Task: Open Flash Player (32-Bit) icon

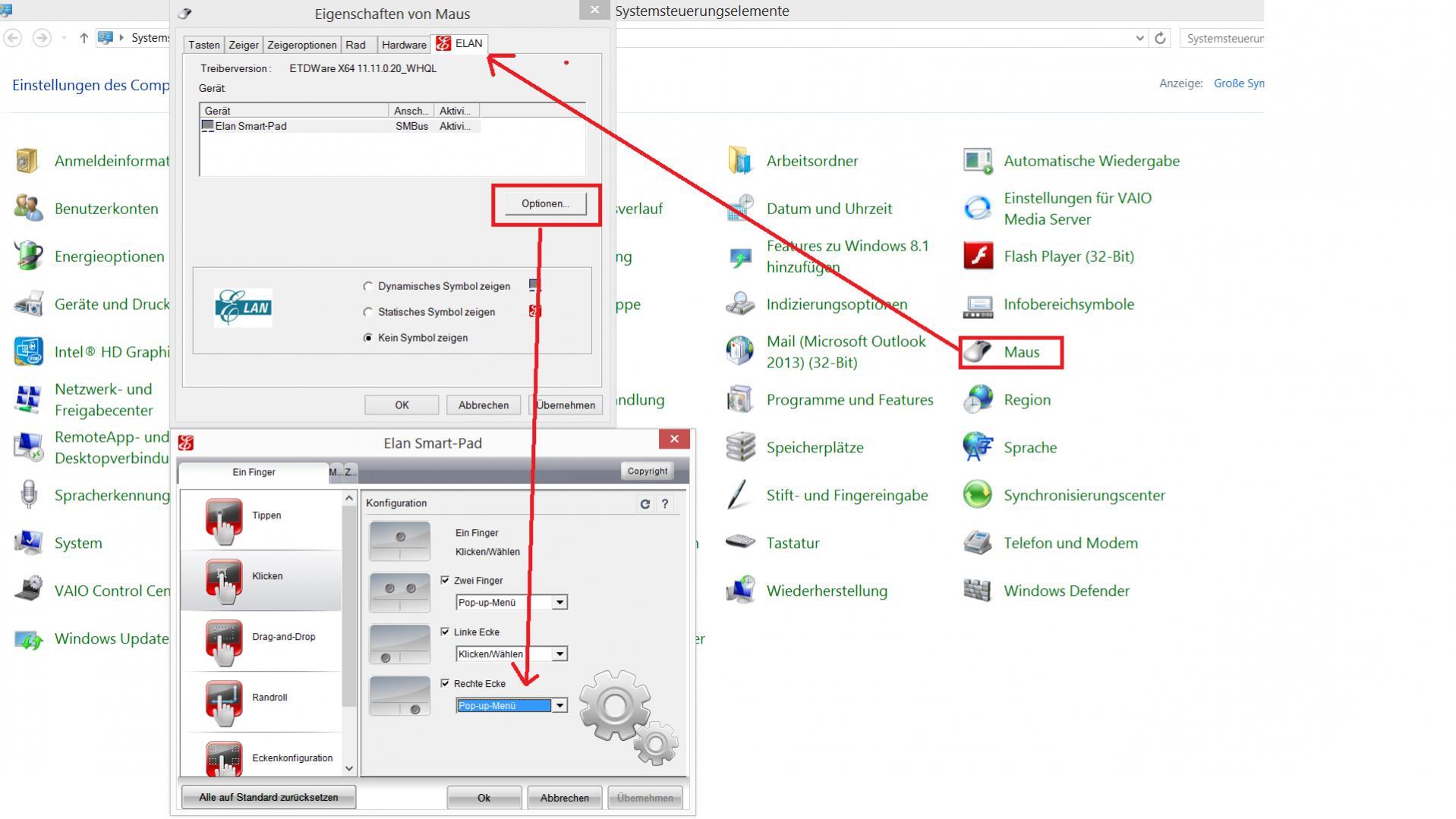Action: click(978, 257)
